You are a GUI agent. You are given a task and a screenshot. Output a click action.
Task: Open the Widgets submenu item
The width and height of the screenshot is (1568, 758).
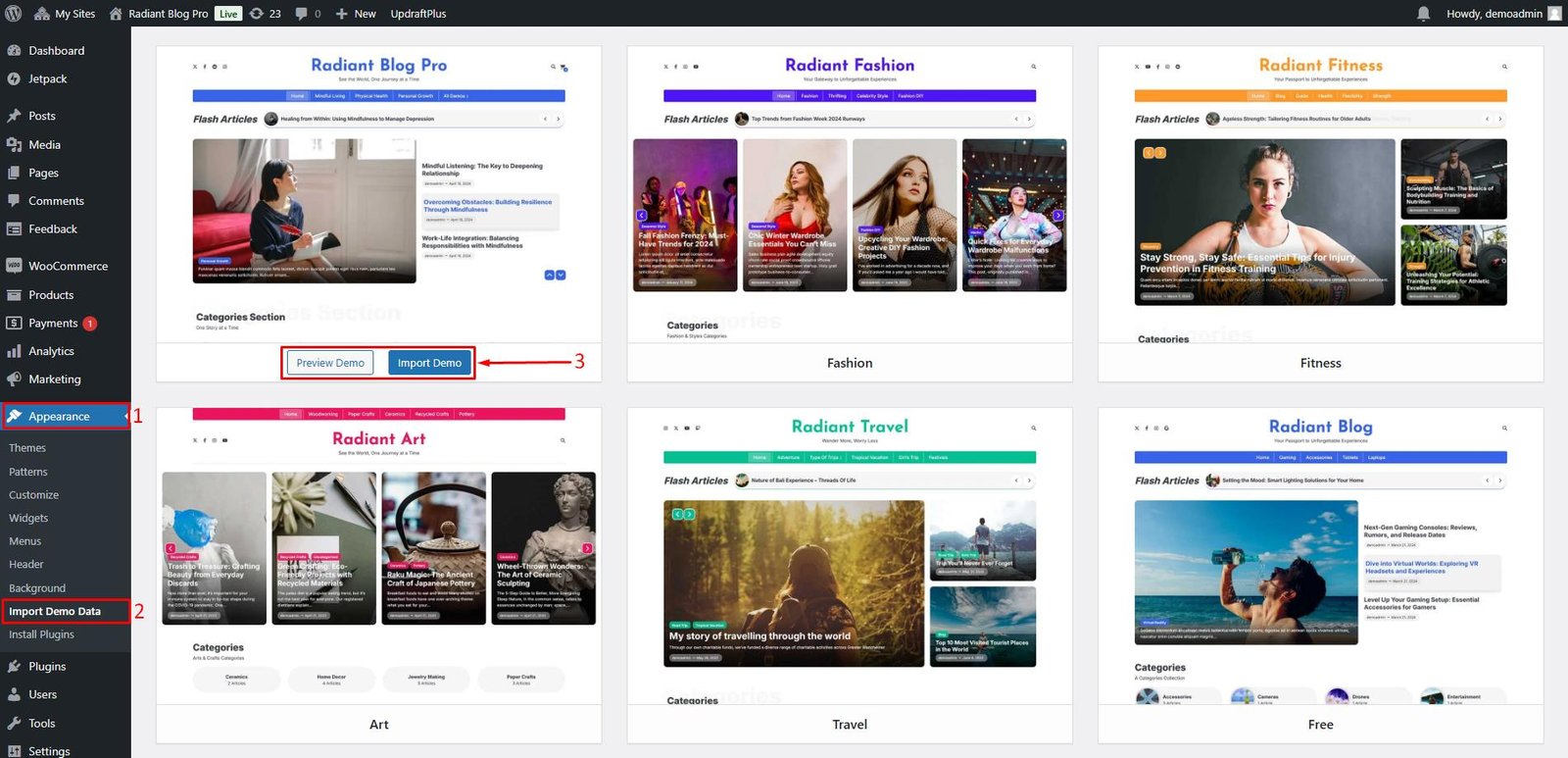point(28,519)
